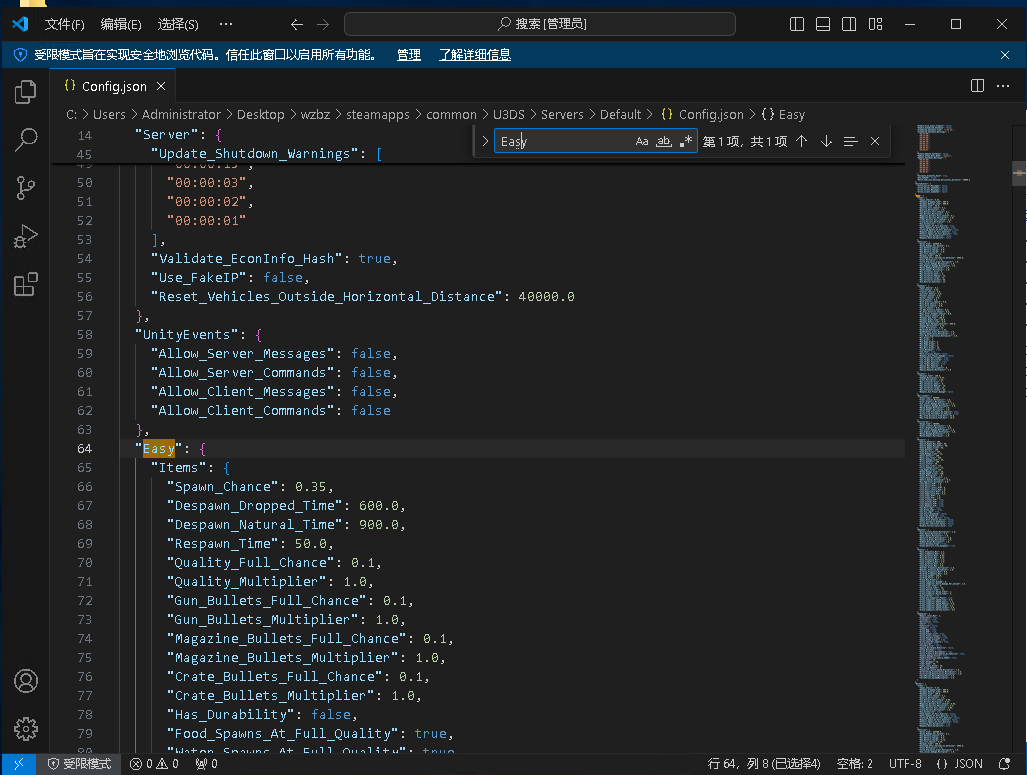Click the find input field containing Easy
The height and width of the screenshot is (775, 1027).
click(x=562, y=142)
